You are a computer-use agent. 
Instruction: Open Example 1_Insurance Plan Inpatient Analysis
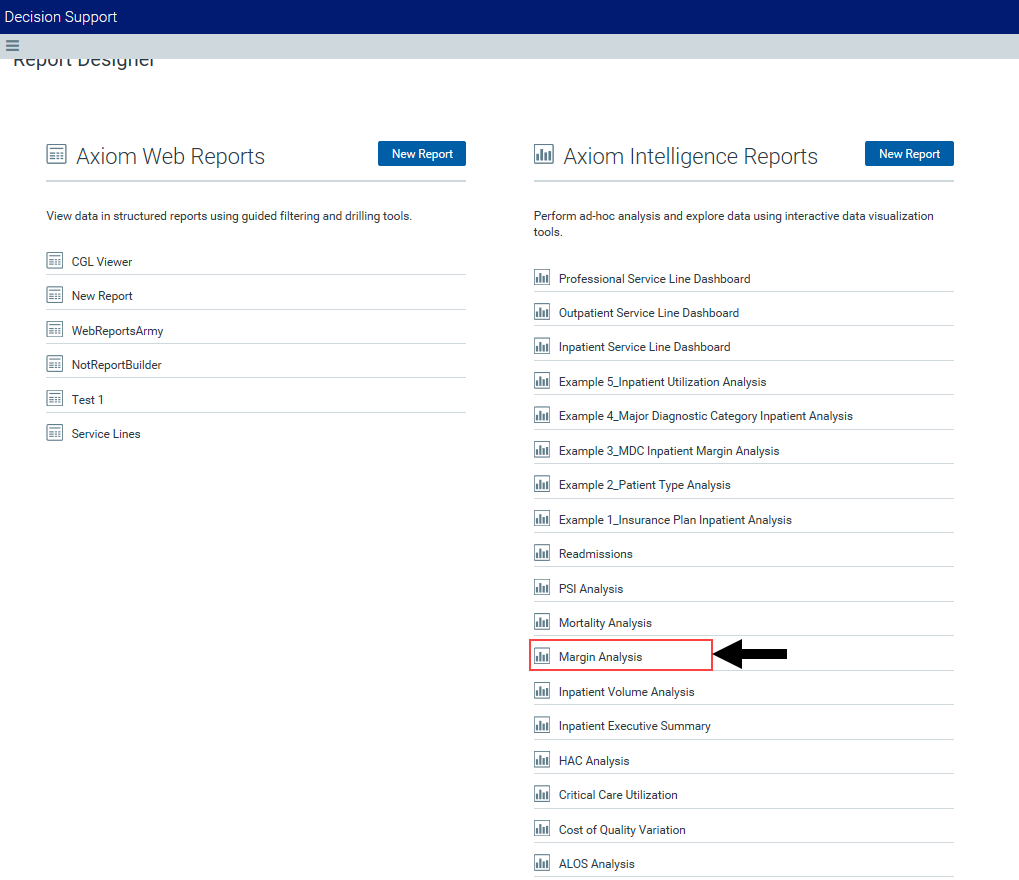tap(675, 520)
